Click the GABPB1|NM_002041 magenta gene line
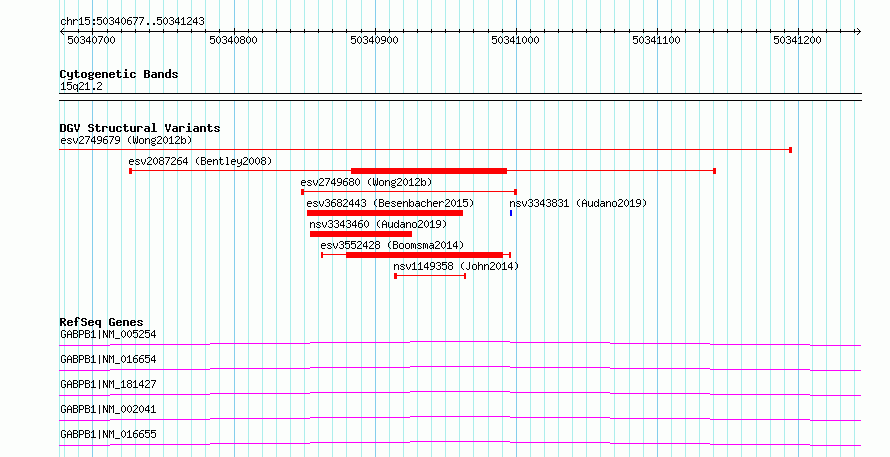 pos(460,418)
